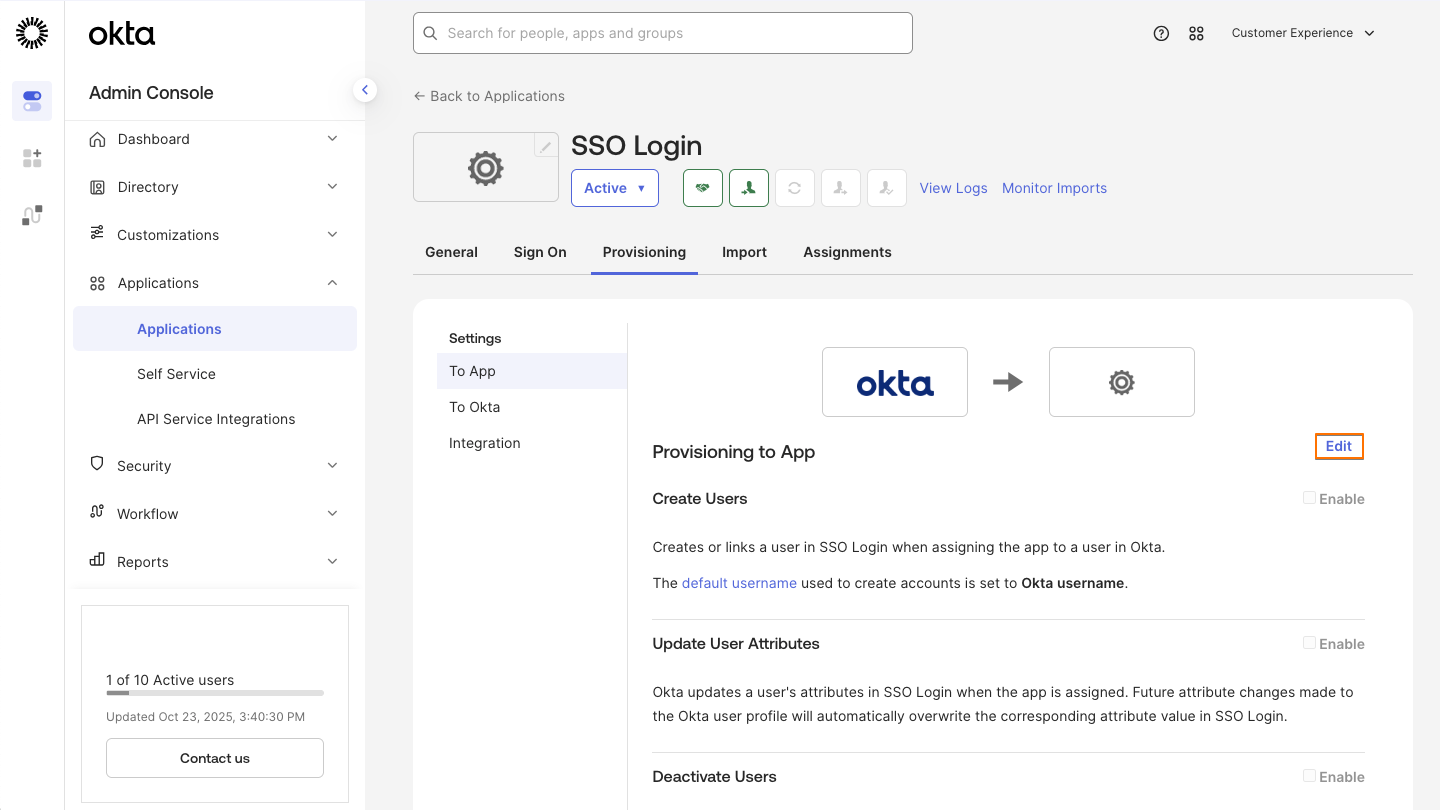
Task: Open the View Logs link
Action: click(953, 188)
